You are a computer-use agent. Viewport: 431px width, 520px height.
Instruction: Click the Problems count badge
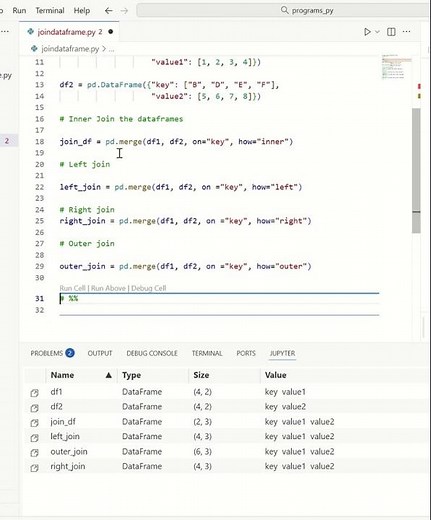70,353
